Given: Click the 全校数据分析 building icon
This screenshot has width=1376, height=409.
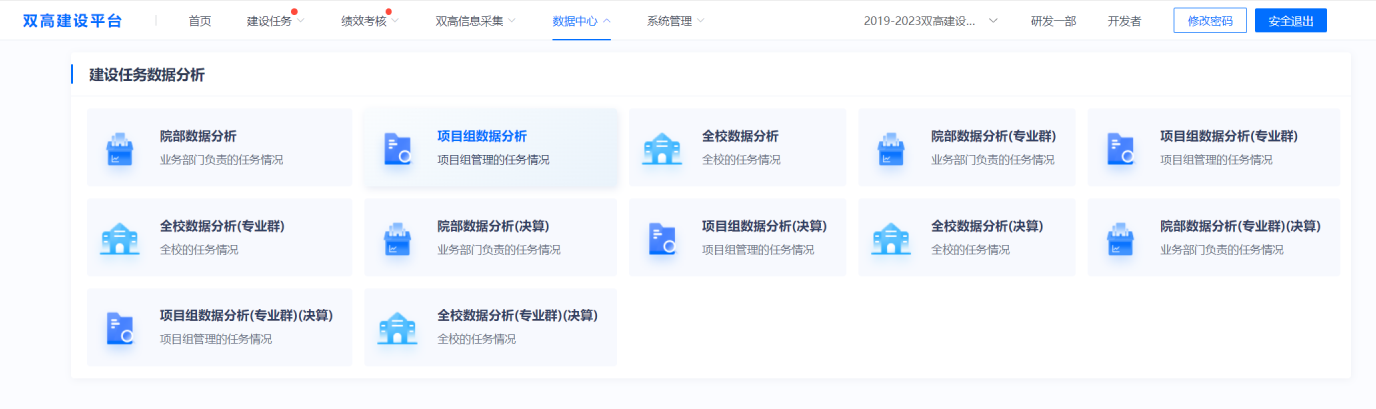Looking at the screenshot, I should 661,148.
